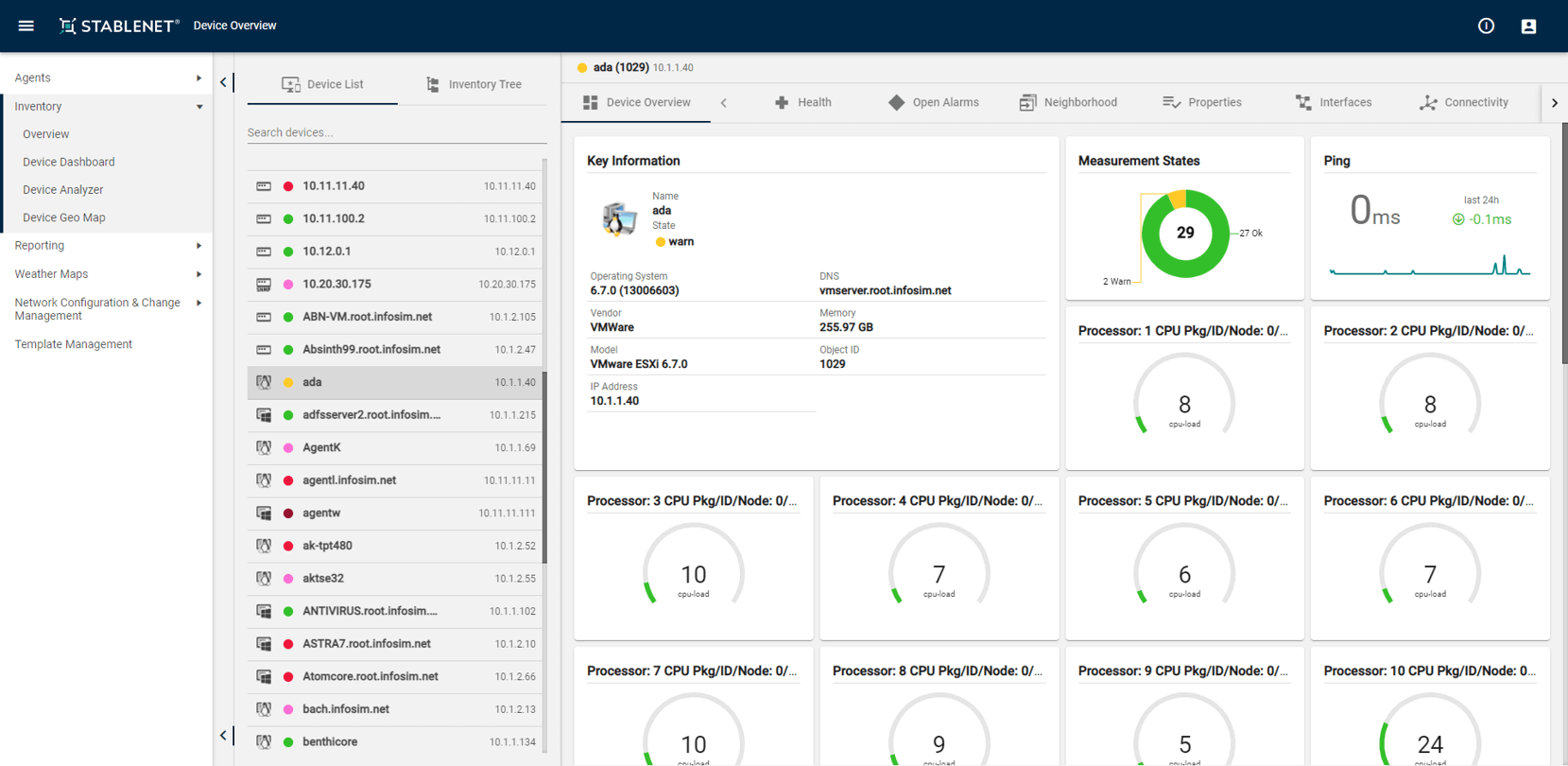Click the Linux icon of ada row
1568x766 pixels.
coord(264,382)
